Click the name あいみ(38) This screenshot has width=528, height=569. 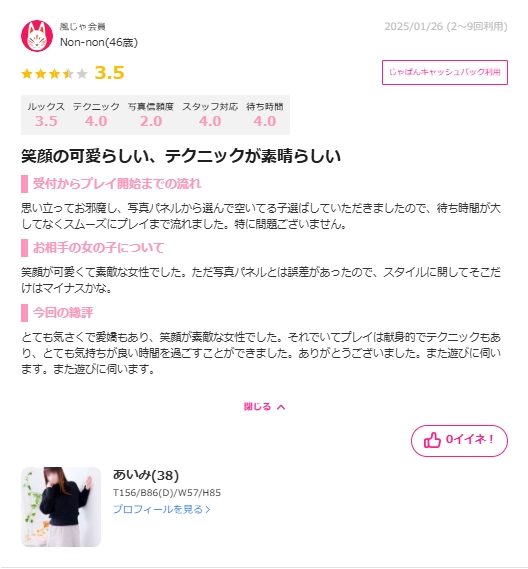point(146,475)
